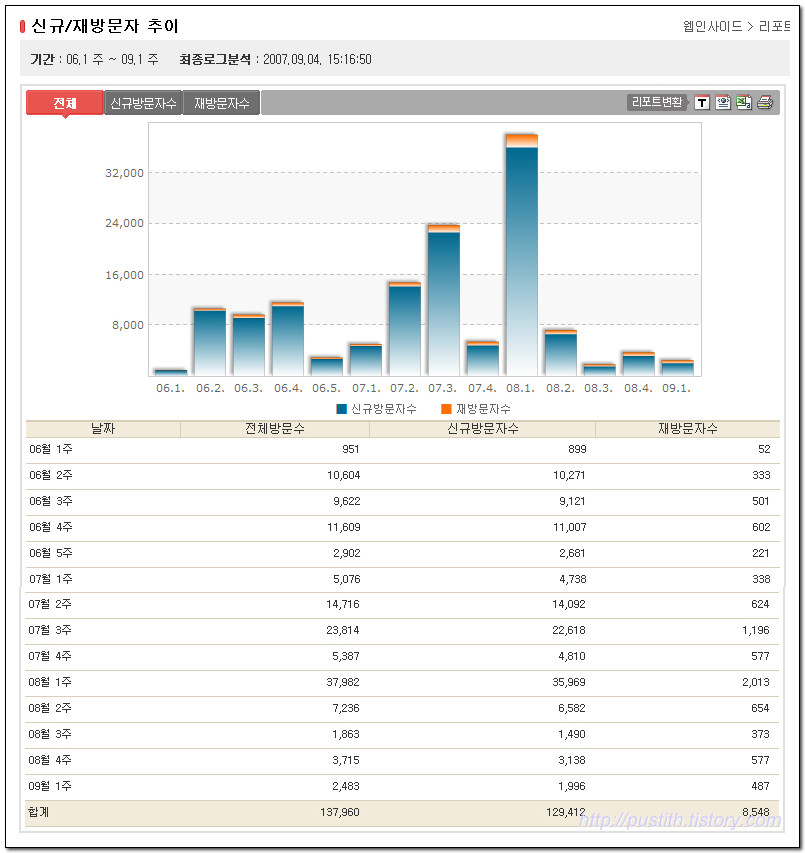
Task: Select the 06월 5주 row label
Action: 51,553
